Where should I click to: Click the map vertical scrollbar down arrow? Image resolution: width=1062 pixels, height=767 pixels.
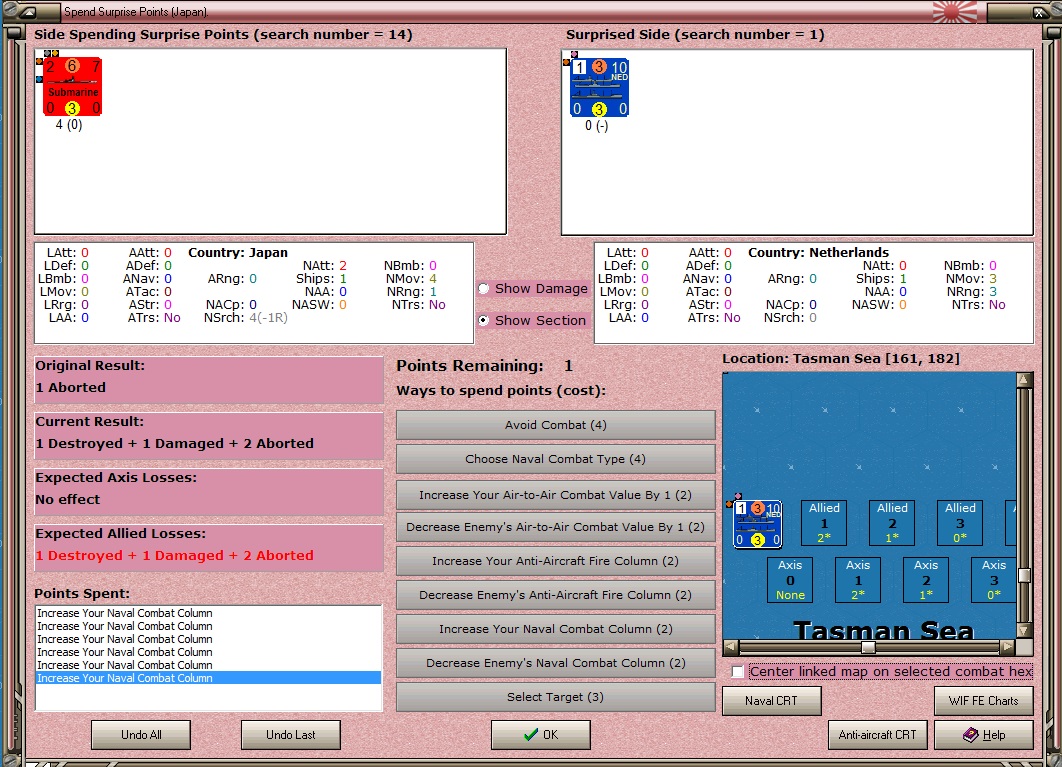pos(1024,630)
